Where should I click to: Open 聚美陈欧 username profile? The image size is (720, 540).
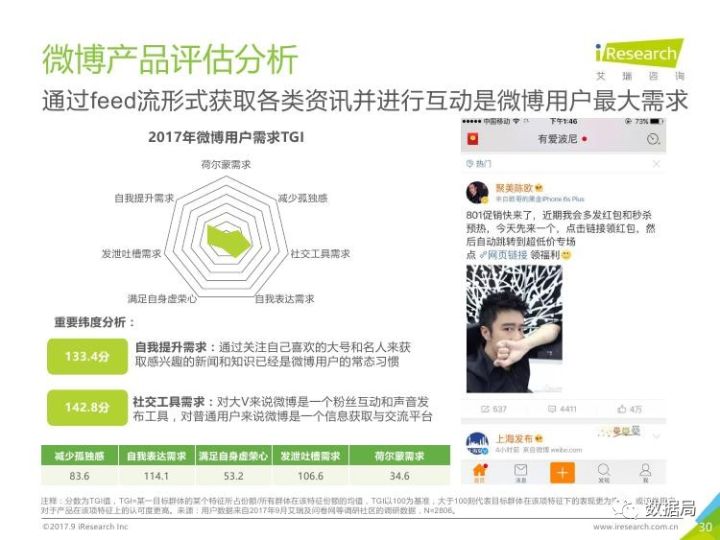coord(514,188)
